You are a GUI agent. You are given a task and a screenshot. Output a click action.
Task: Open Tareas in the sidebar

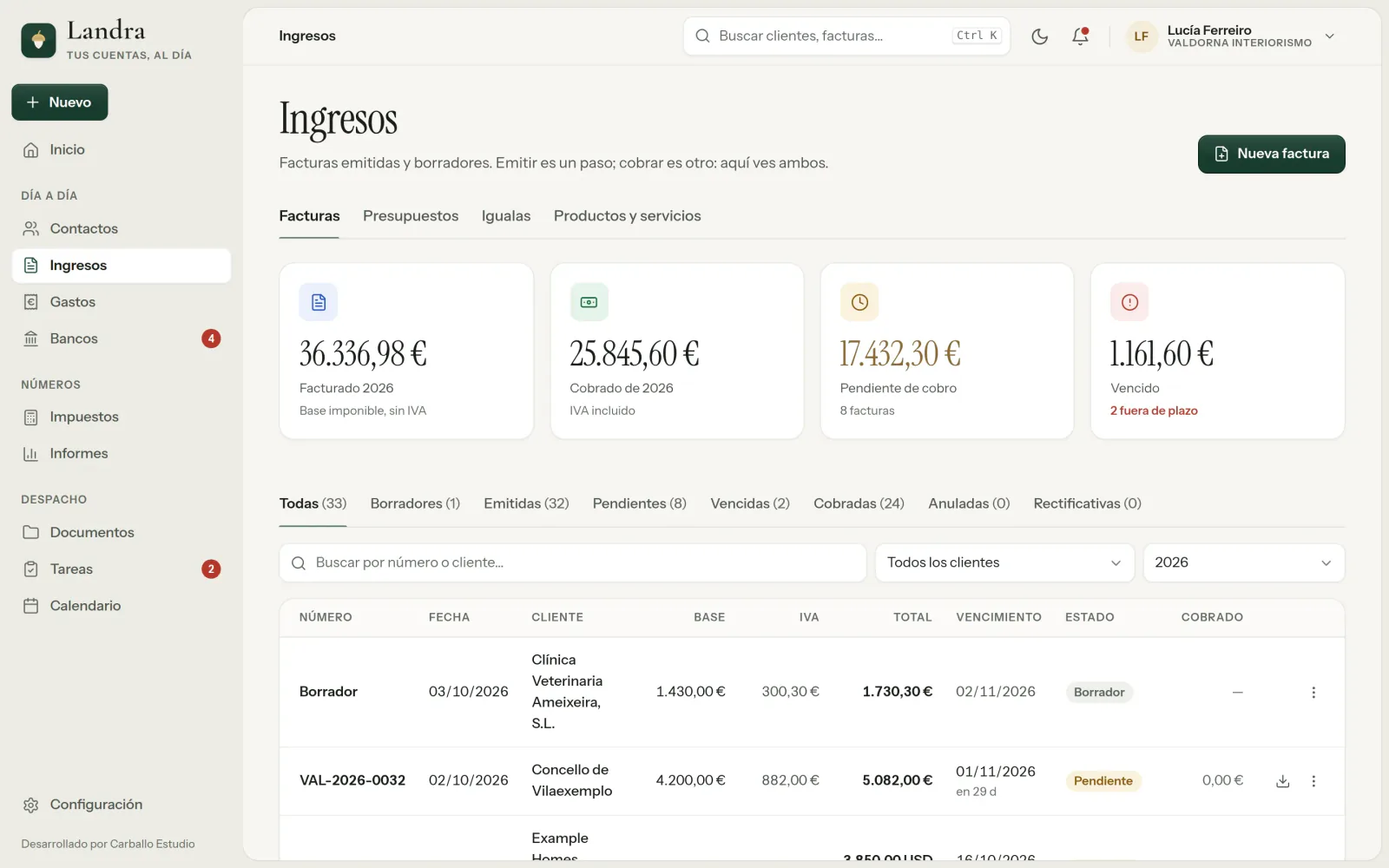pyautogui.click(x=122, y=569)
